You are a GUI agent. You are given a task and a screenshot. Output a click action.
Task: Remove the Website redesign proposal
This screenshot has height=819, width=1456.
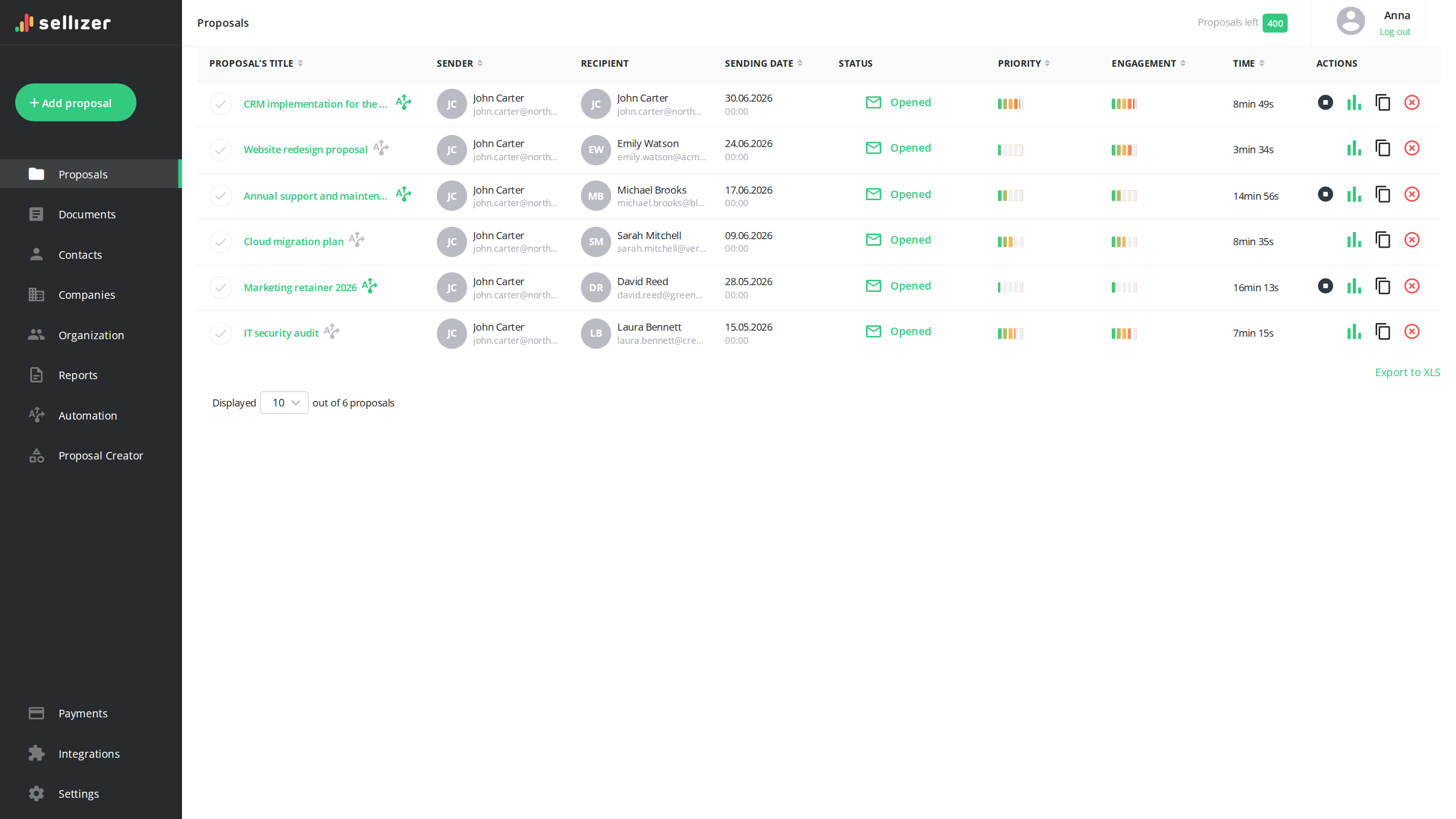(x=1412, y=148)
